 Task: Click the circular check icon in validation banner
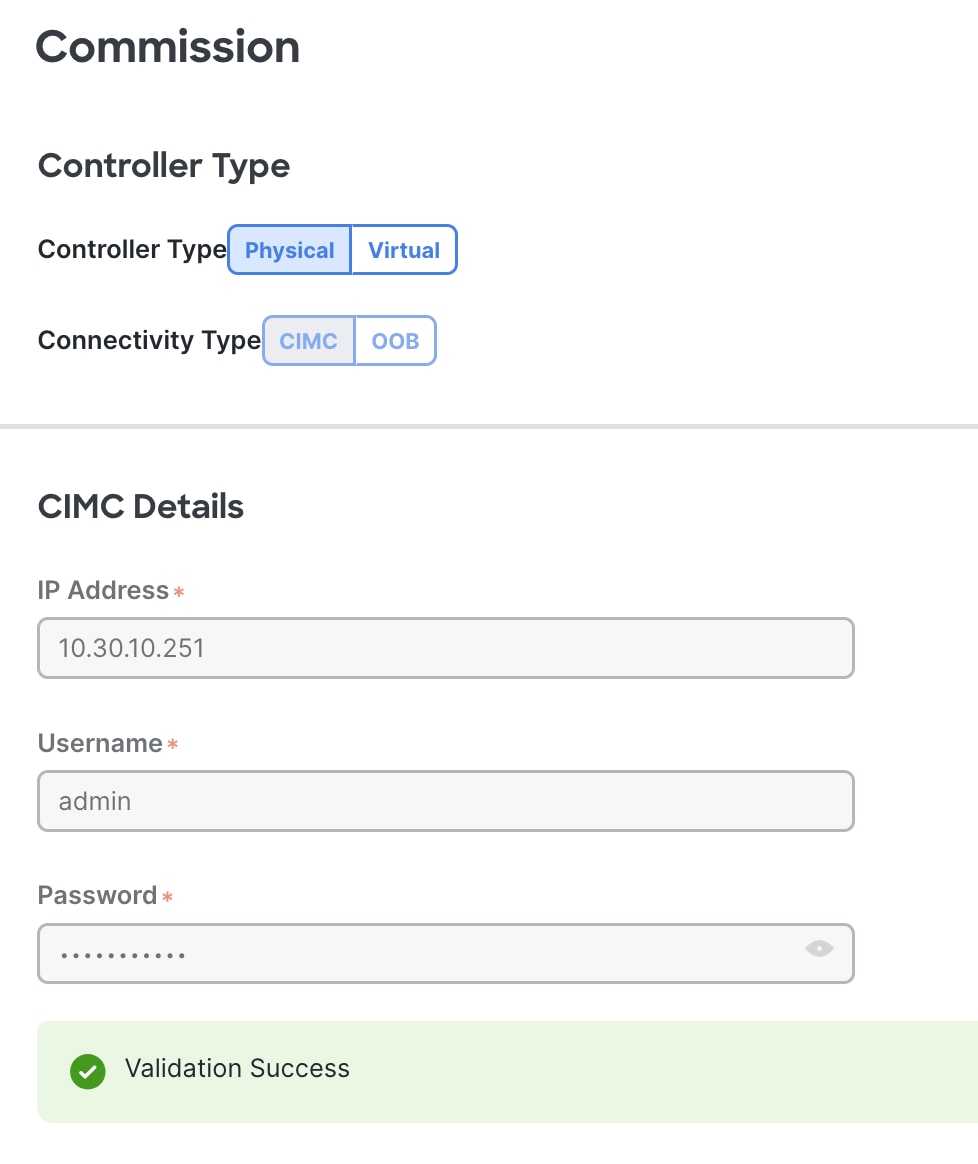click(87, 1071)
